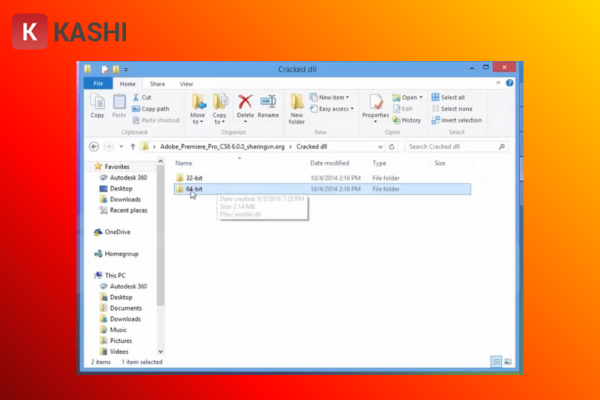Screen dimensions: 600x400
Task: Go forward with the Forward arrow
Action: 109,147
